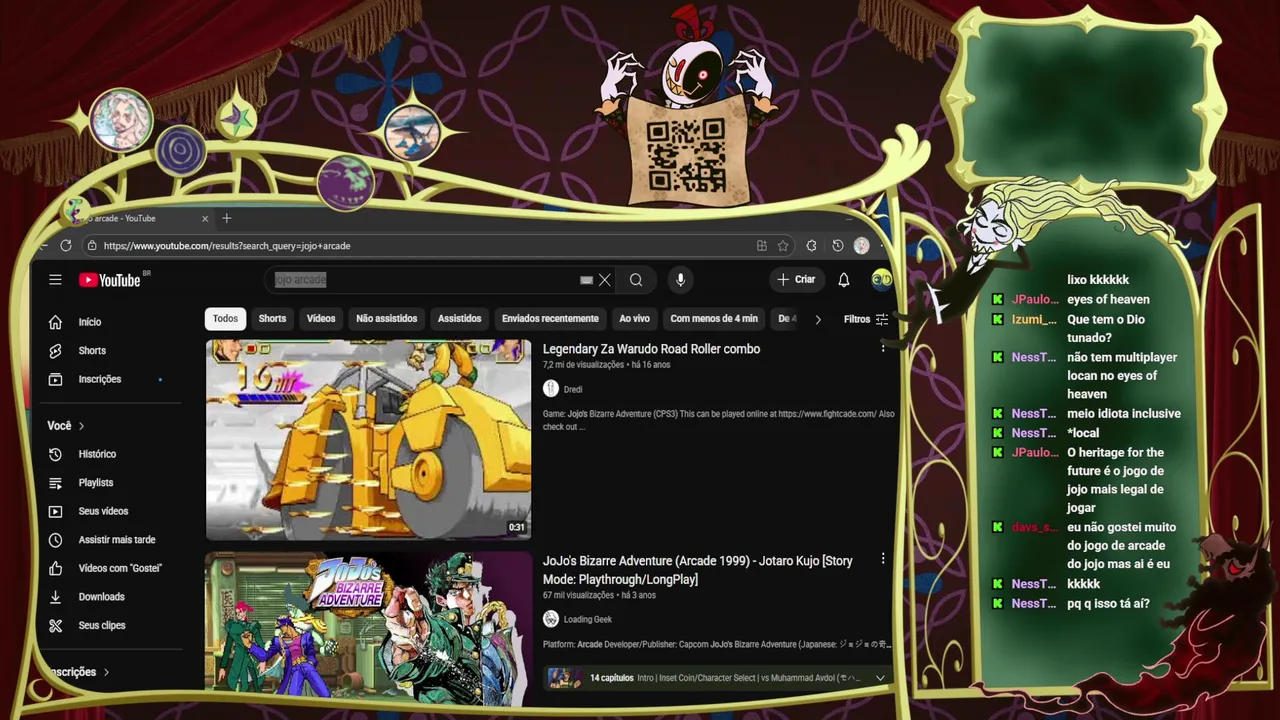The width and height of the screenshot is (1280, 720).
Task: Click chat message 'pq q isso tá aí?'
Action: tap(1108, 603)
